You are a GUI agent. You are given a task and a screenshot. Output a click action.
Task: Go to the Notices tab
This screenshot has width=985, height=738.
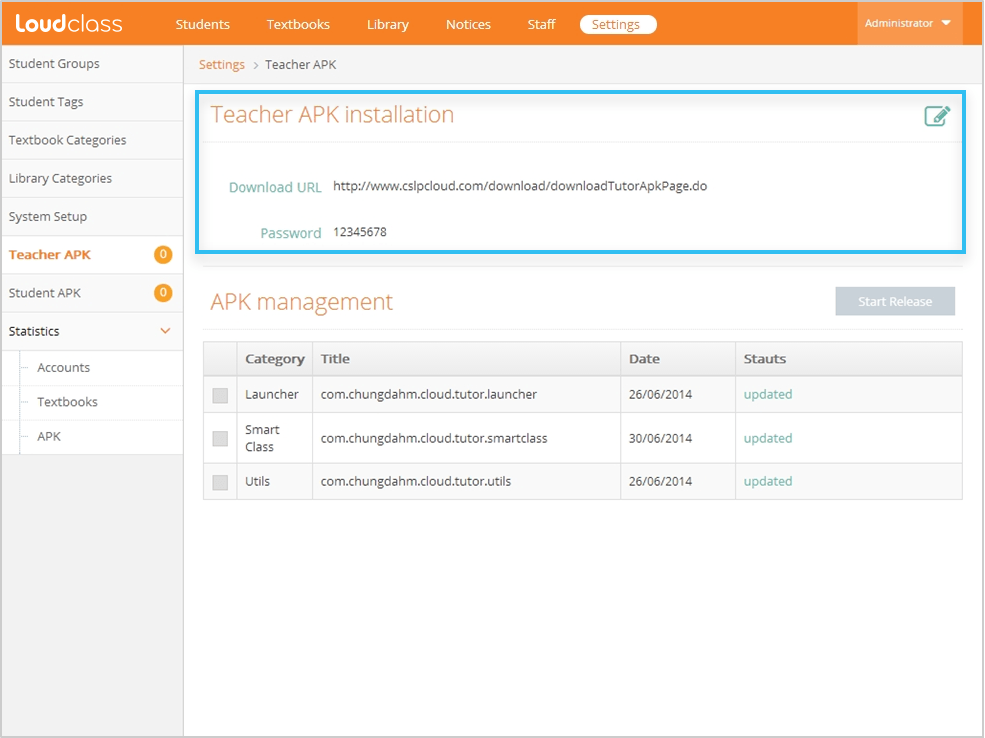pos(468,24)
